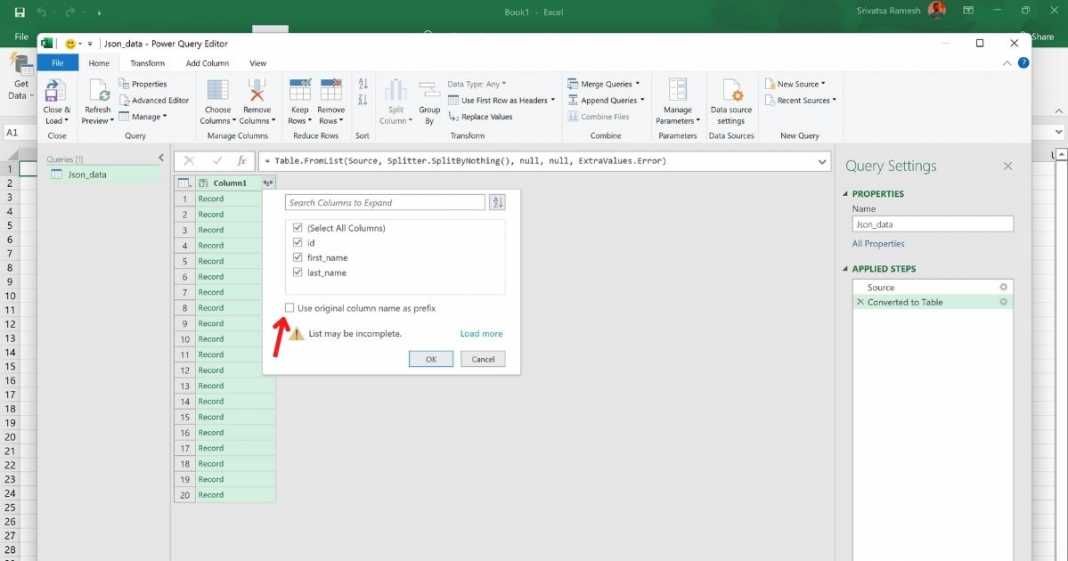
Task: Click the Group By icon
Action: coord(429,91)
